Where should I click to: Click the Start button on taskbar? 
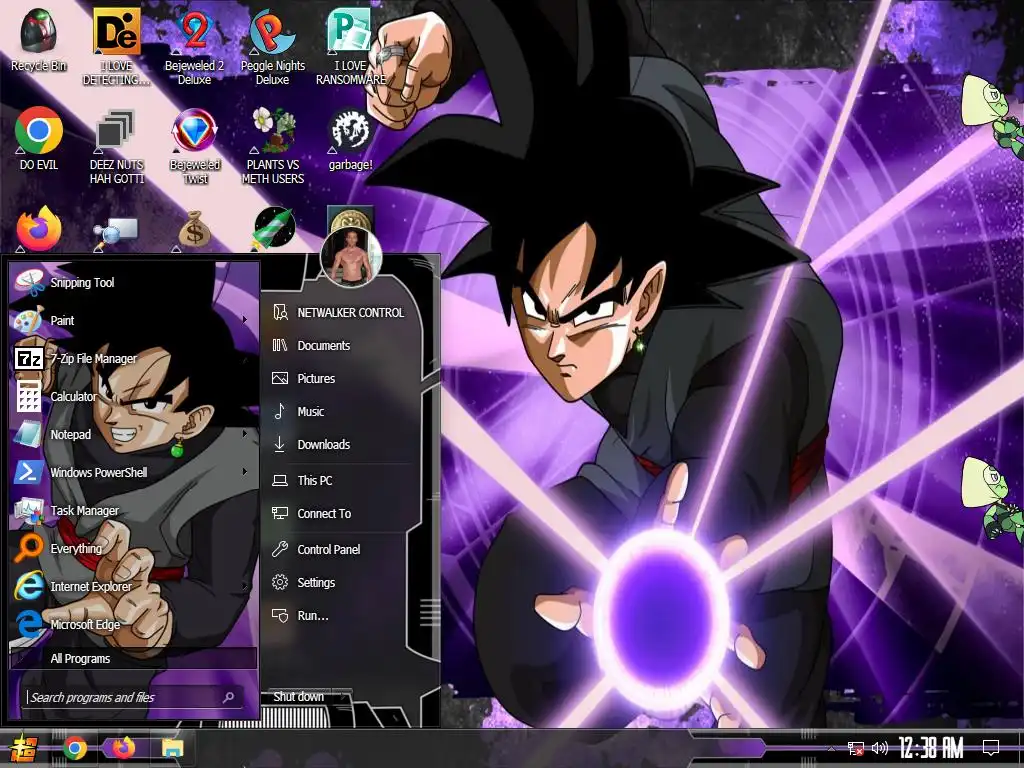tap(23, 748)
